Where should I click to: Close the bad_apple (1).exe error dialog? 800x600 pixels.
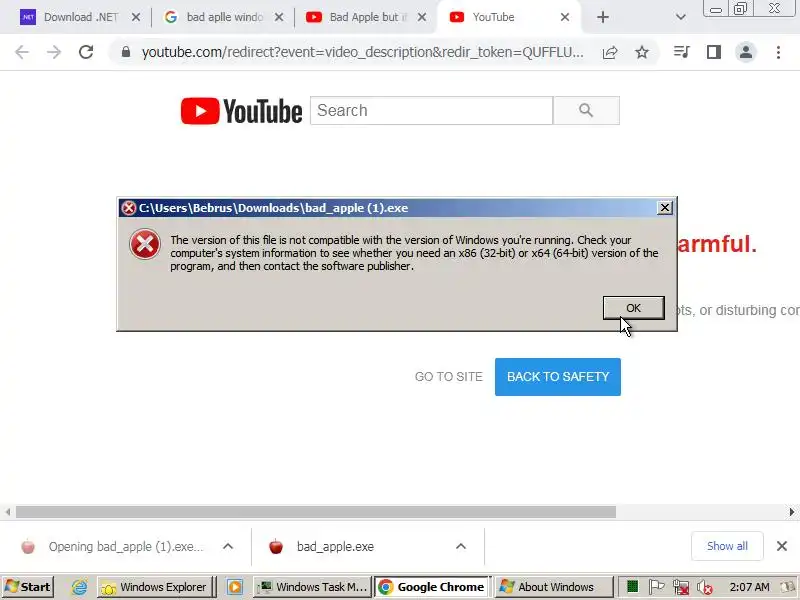click(665, 208)
